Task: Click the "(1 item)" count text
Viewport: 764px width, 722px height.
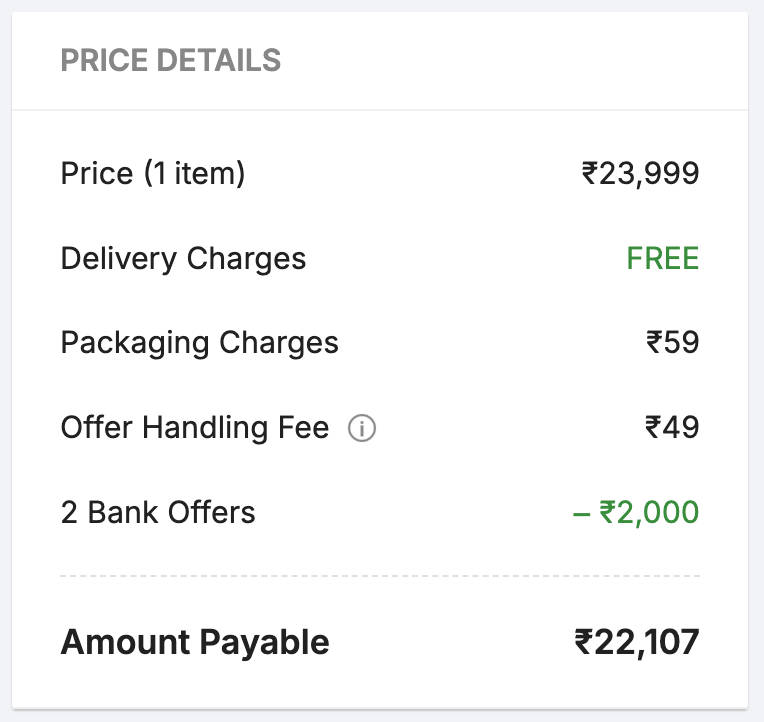Action: (194, 174)
